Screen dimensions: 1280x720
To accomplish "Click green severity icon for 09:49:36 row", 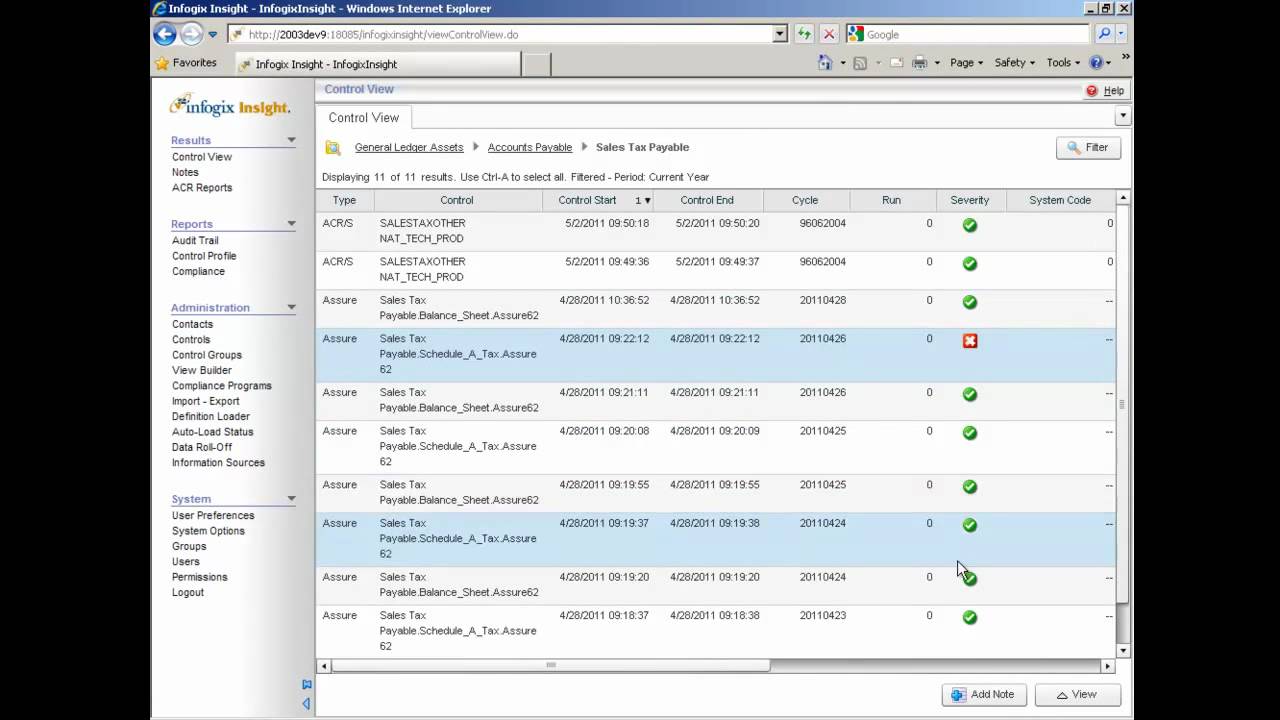I will (969, 264).
